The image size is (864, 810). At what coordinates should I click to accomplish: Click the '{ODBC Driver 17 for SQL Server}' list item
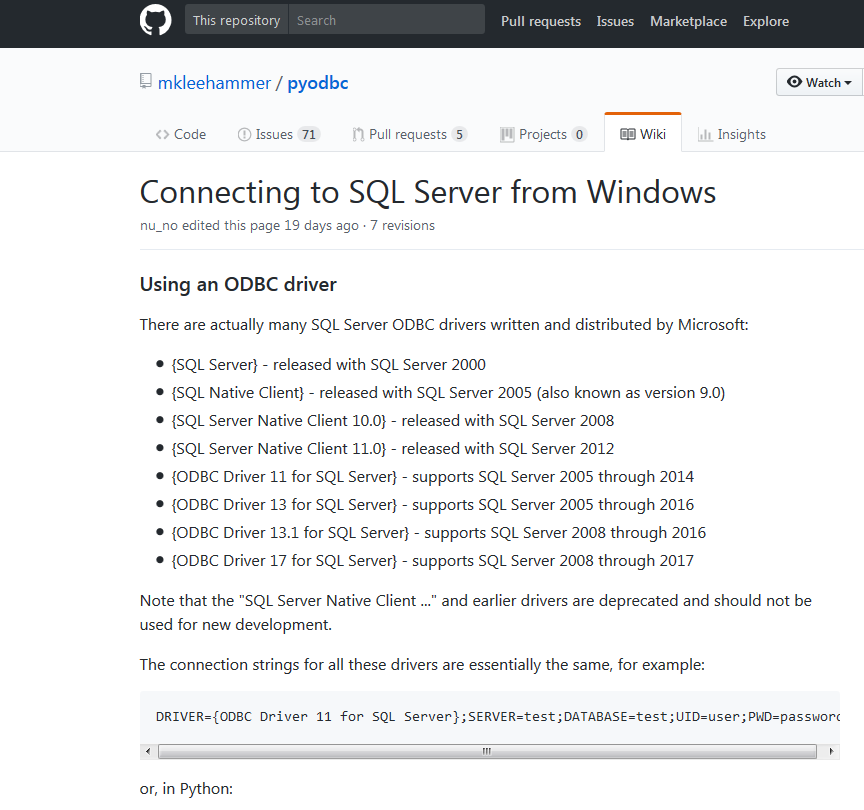coord(433,561)
